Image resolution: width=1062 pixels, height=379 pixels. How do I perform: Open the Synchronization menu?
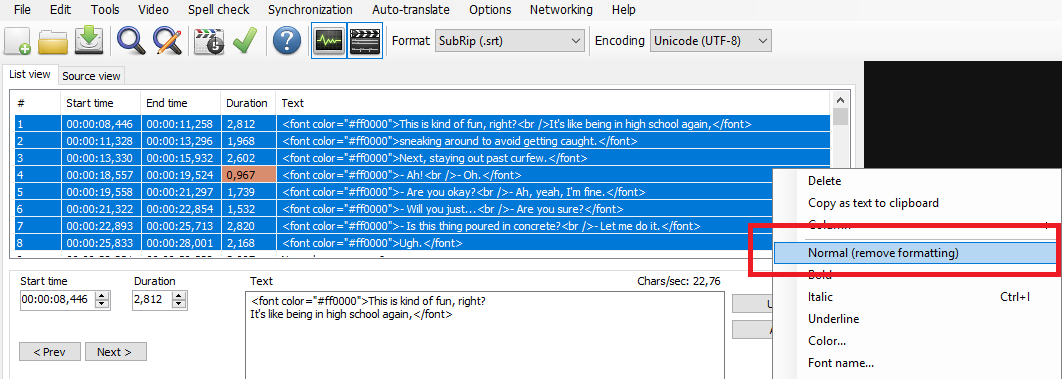(310, 9)
